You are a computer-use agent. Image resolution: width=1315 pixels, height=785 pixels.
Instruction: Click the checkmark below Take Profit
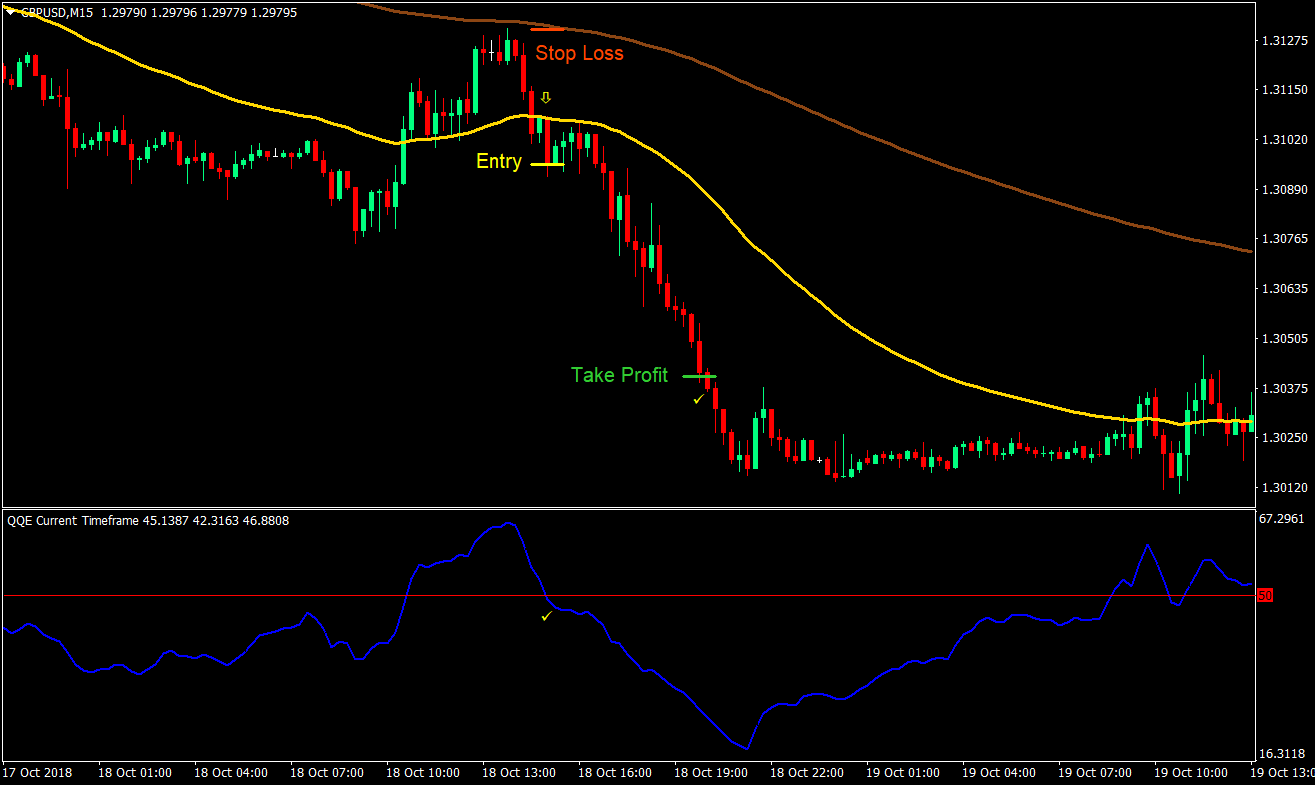pyautogui.click(x=700, y=397)
